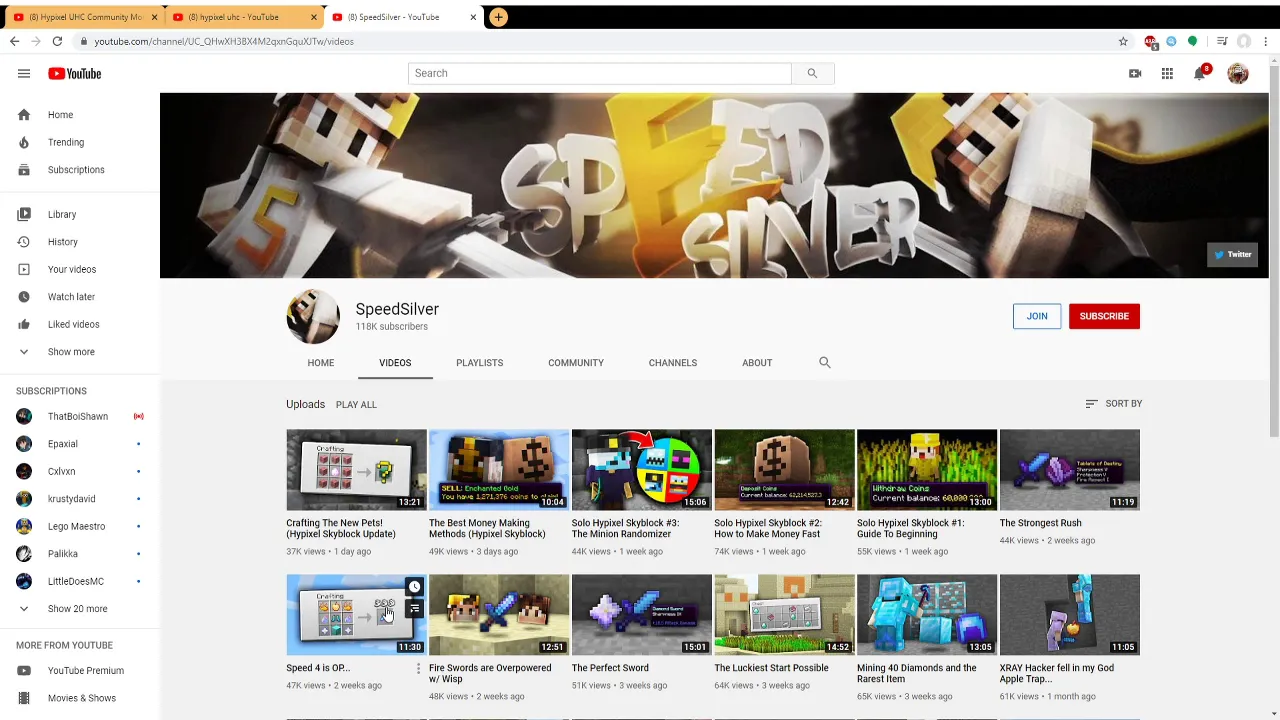Click the Twitter link on banner
1280x720 pixels.
[x=1232, y=254]
